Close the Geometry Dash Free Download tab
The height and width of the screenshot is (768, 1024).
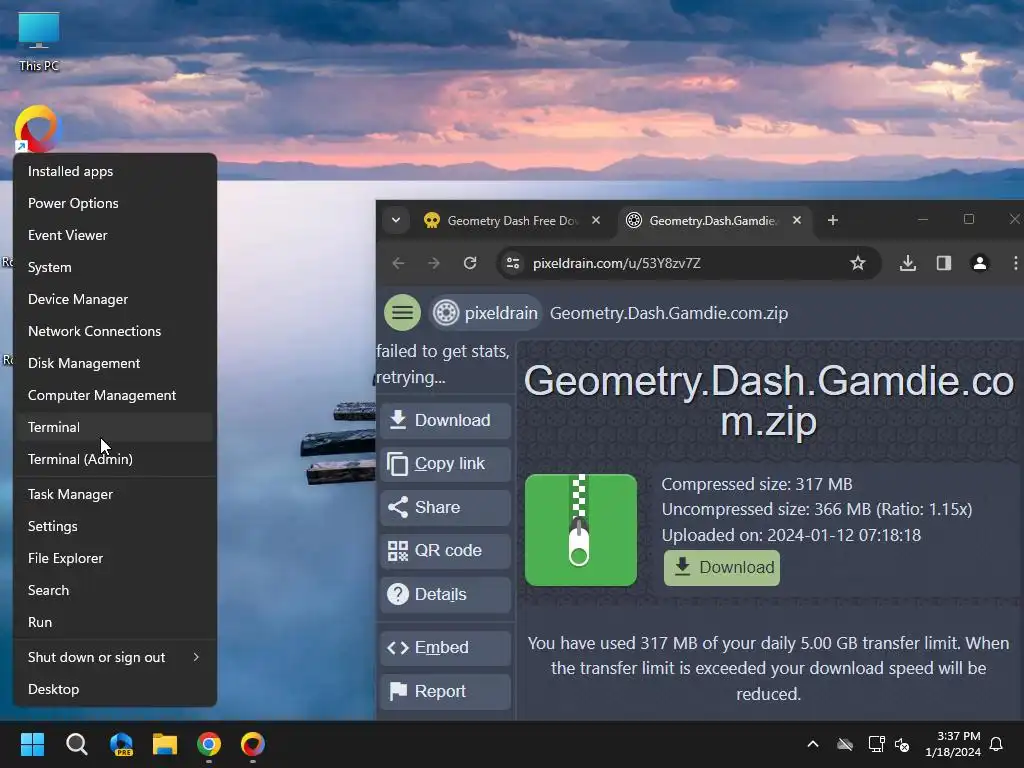(596, 221)
